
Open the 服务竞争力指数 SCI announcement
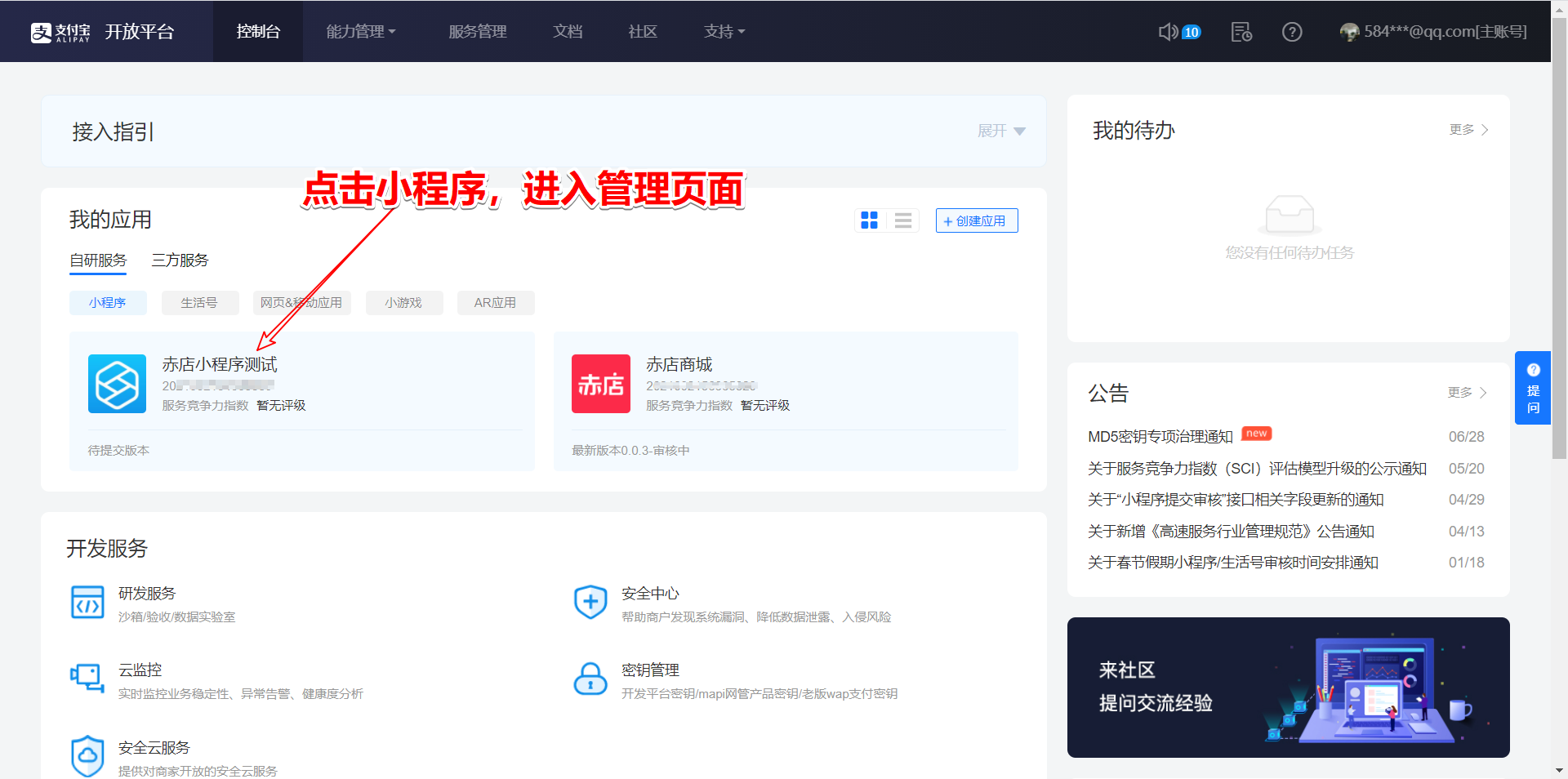tap(1258, 469)
